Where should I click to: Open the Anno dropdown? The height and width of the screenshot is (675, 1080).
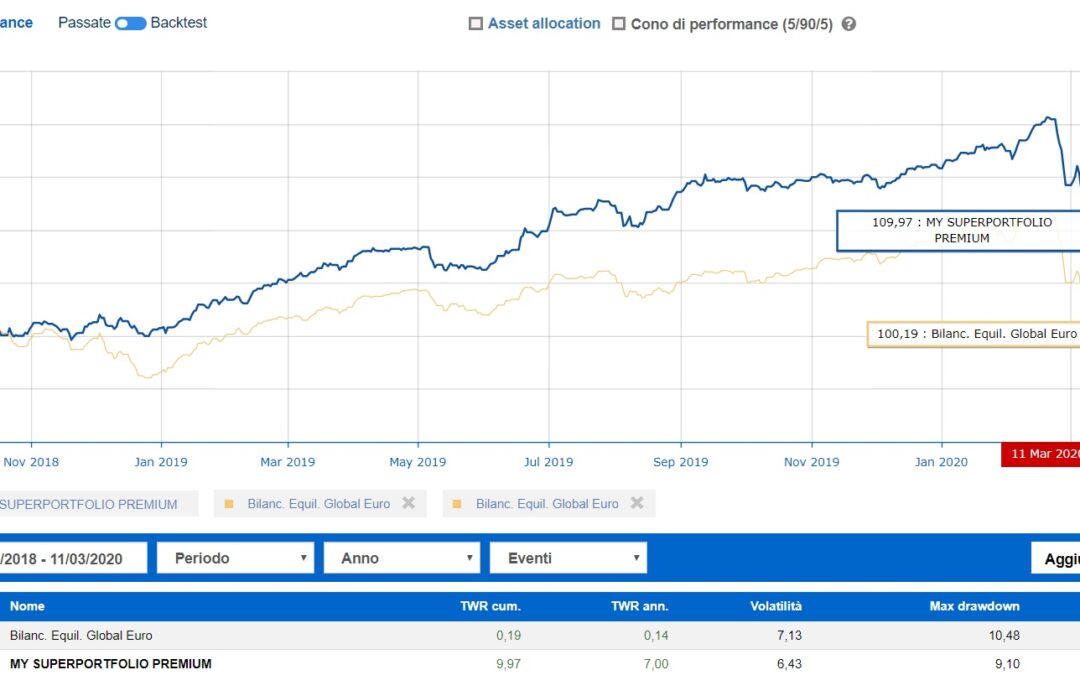click(x=401, y=557)
